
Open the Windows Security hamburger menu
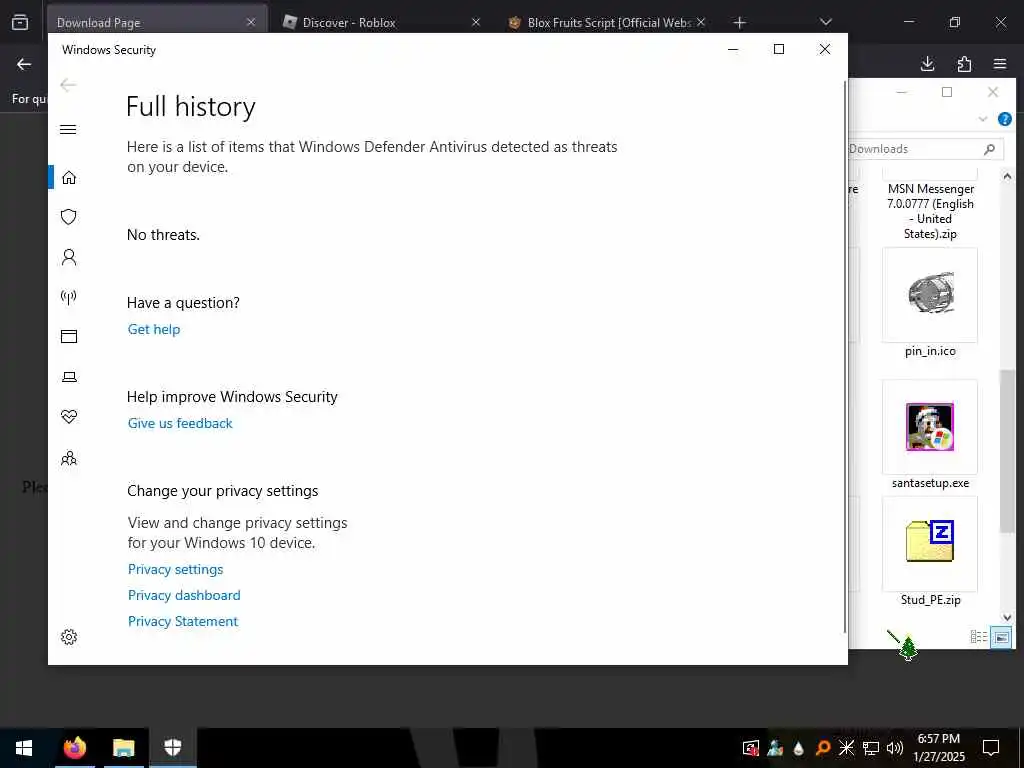(68, 129)
